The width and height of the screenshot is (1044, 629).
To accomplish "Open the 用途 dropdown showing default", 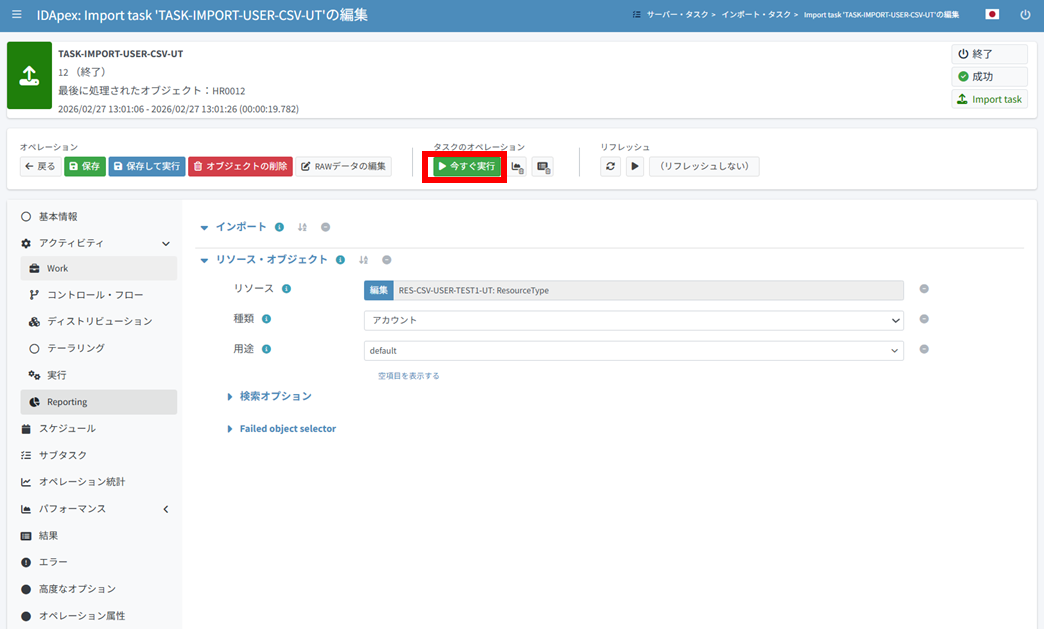I will (x=633, y=351).
